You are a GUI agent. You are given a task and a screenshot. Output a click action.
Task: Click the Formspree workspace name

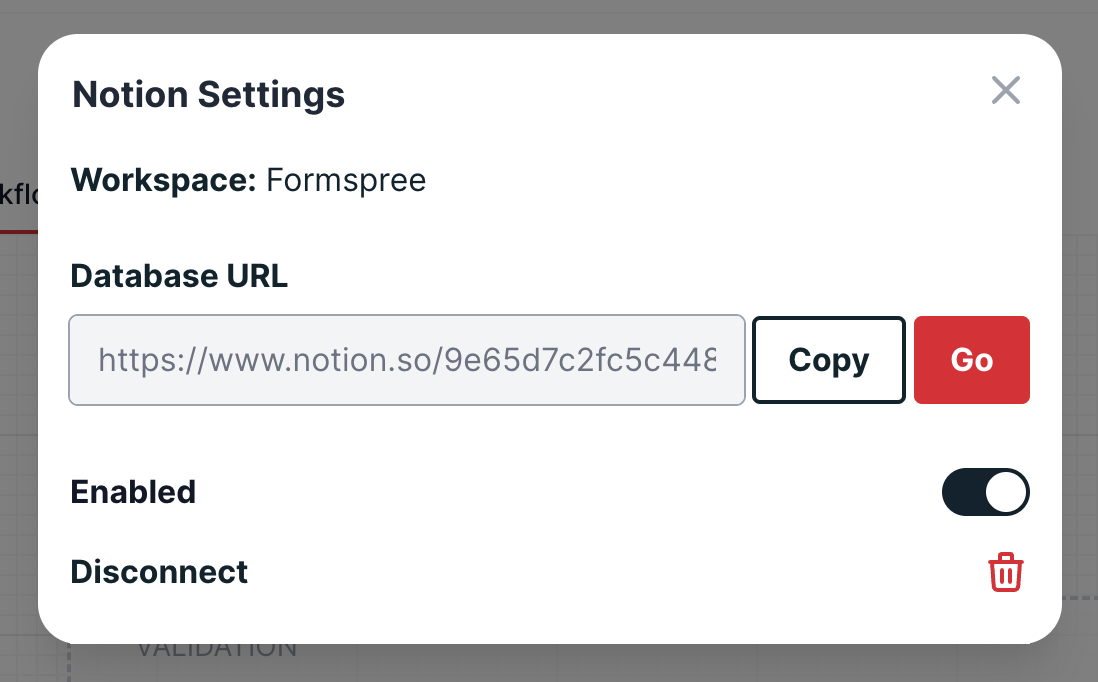click(x=346, y=180)
